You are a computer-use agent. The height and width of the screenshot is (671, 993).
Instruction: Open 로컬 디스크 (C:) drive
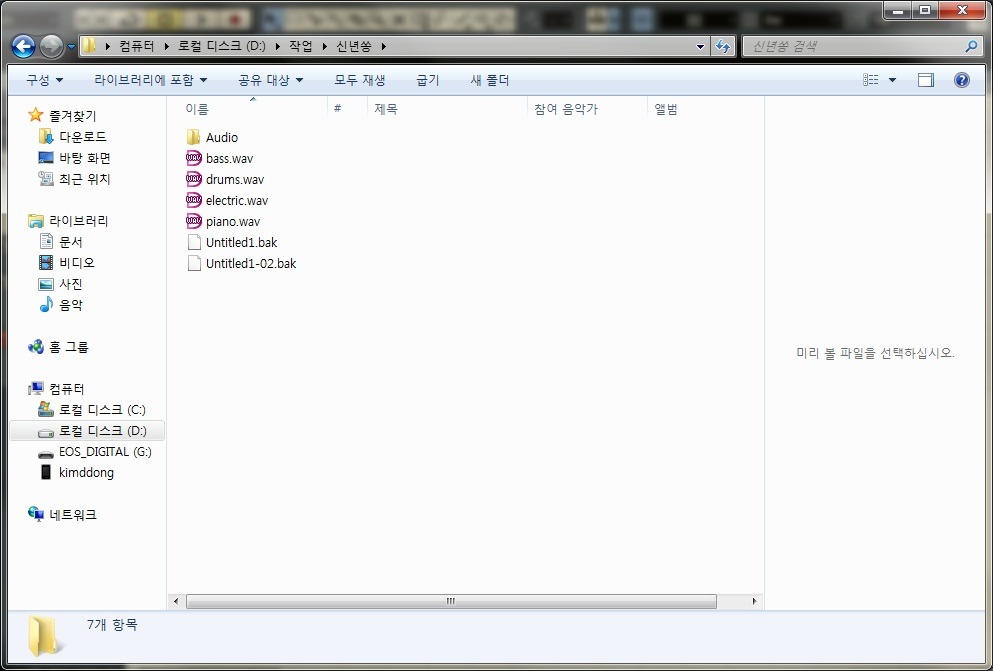tap(102, 410)
